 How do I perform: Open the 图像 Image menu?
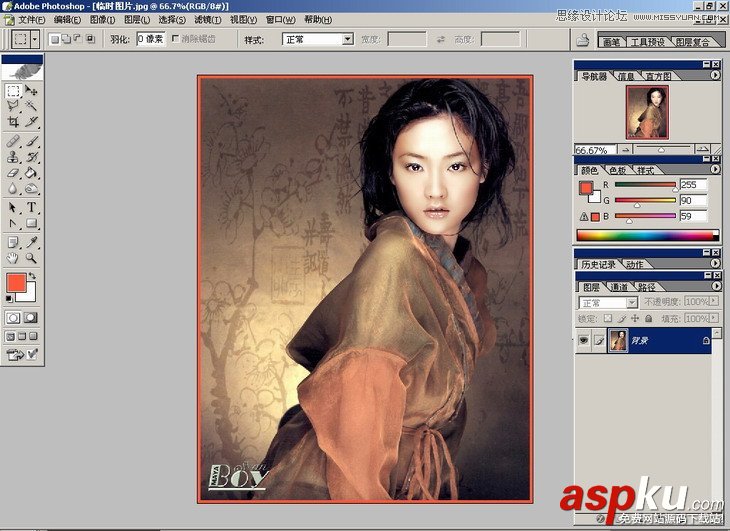coord(102,20)
